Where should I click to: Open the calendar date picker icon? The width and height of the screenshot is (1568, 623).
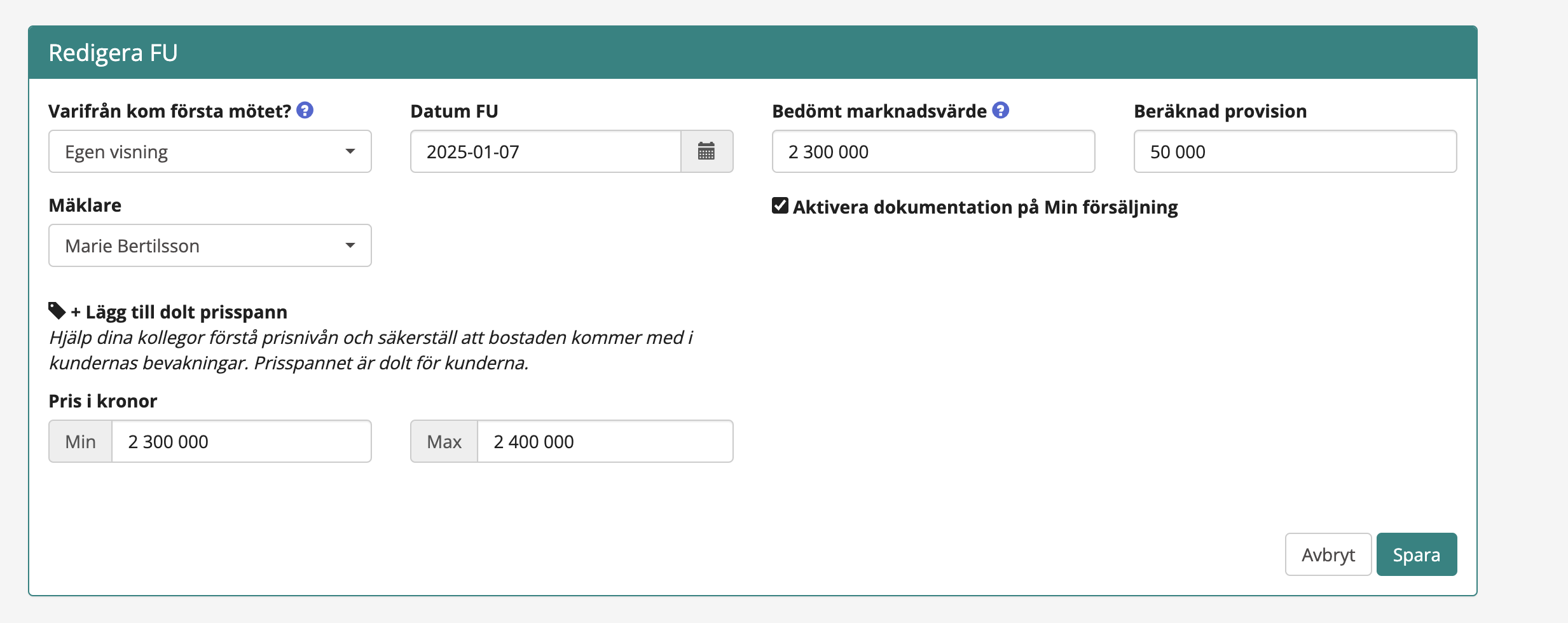[x=706, y=151]
